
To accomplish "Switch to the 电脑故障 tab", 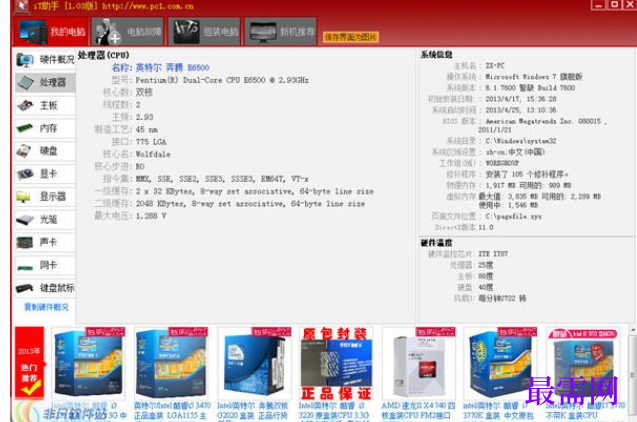I will [128, 31].
